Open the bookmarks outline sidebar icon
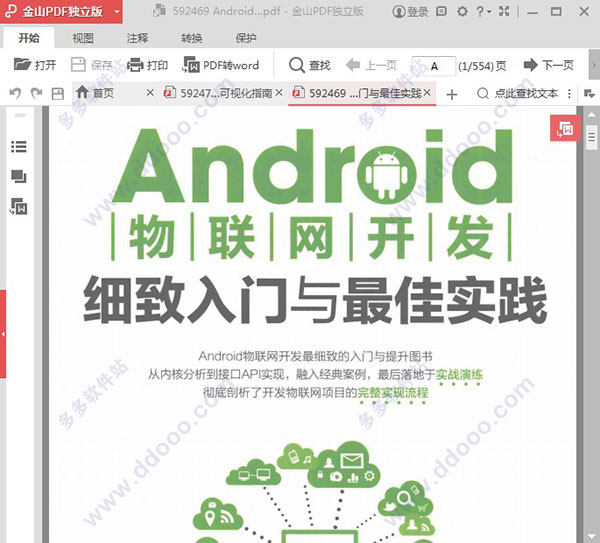 point(19,147)
